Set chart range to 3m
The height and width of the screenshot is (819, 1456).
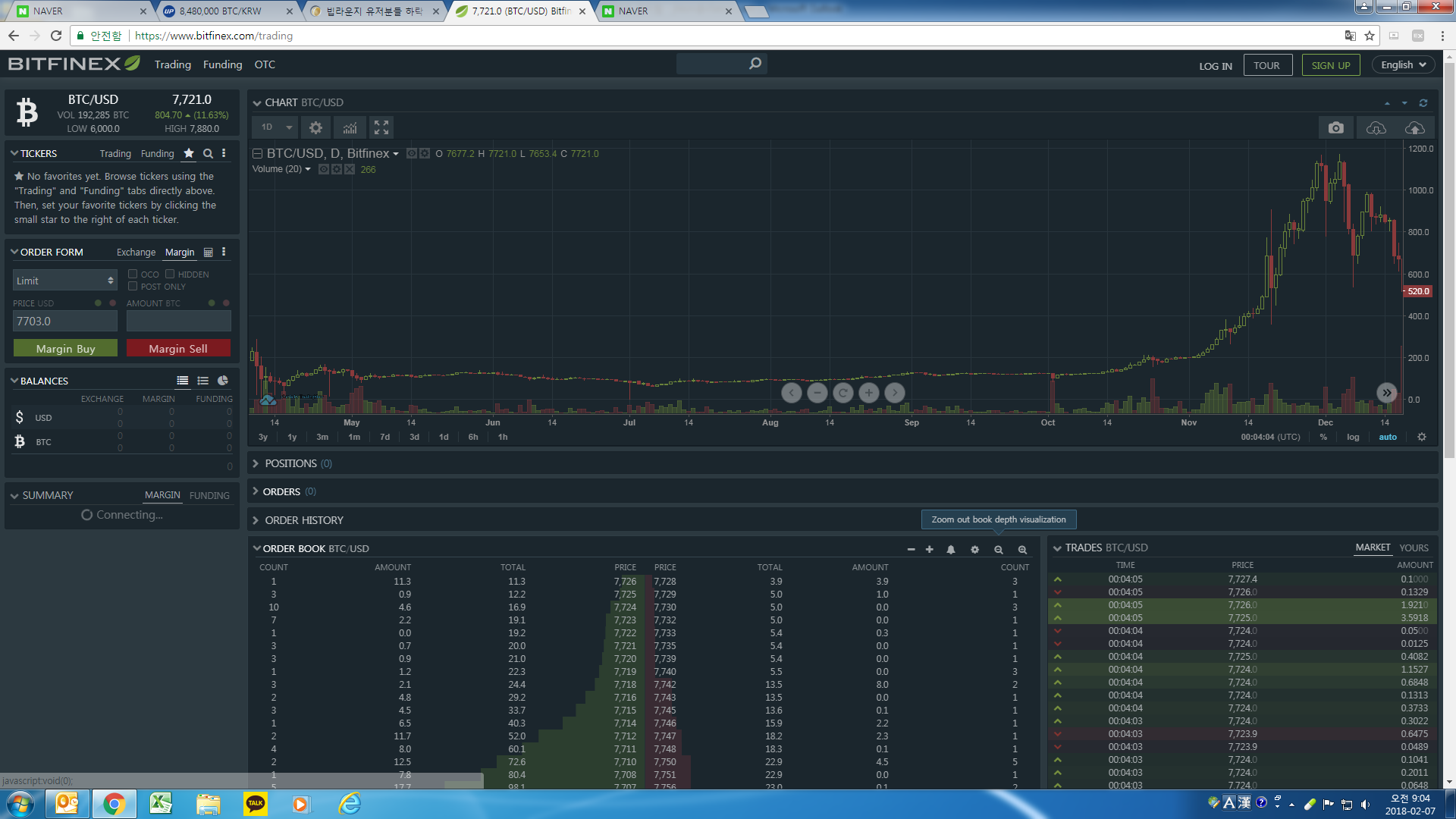[x=322, y=438]
